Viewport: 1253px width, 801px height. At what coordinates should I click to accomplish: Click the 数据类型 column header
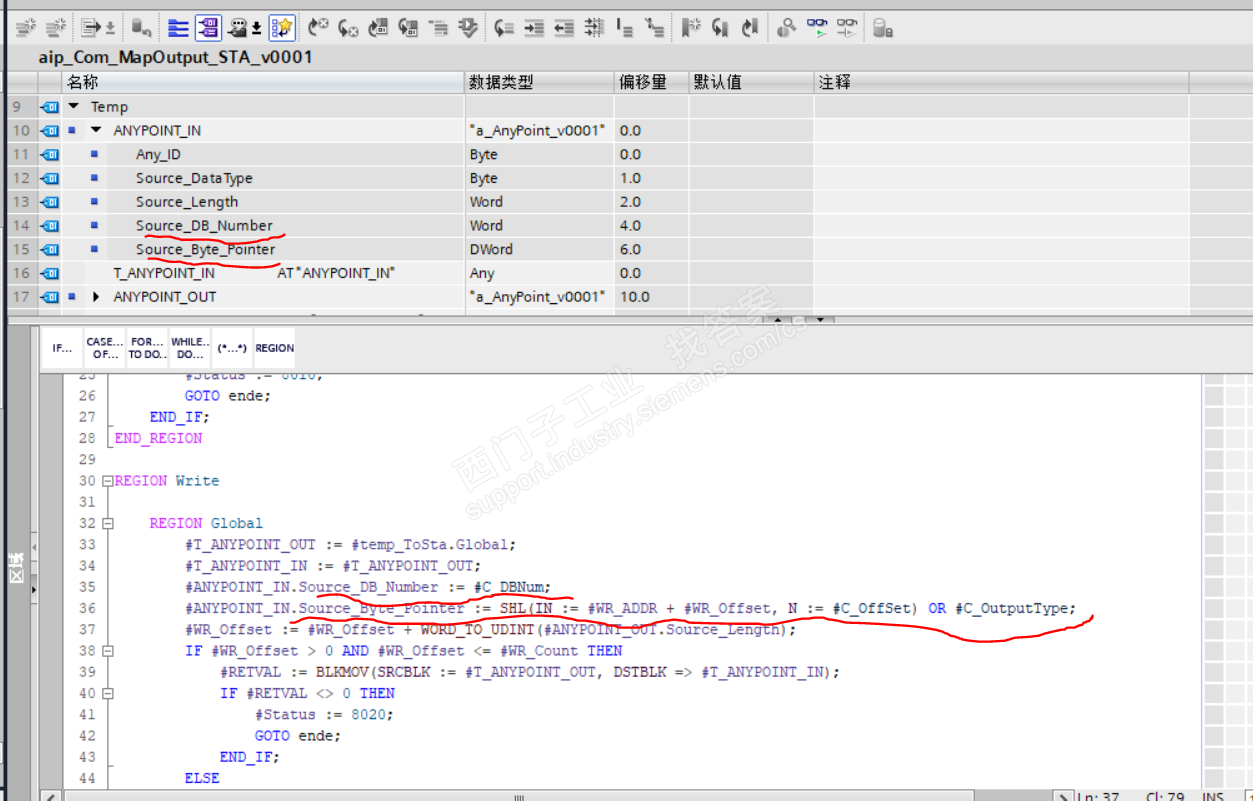[x=500, y=82]
